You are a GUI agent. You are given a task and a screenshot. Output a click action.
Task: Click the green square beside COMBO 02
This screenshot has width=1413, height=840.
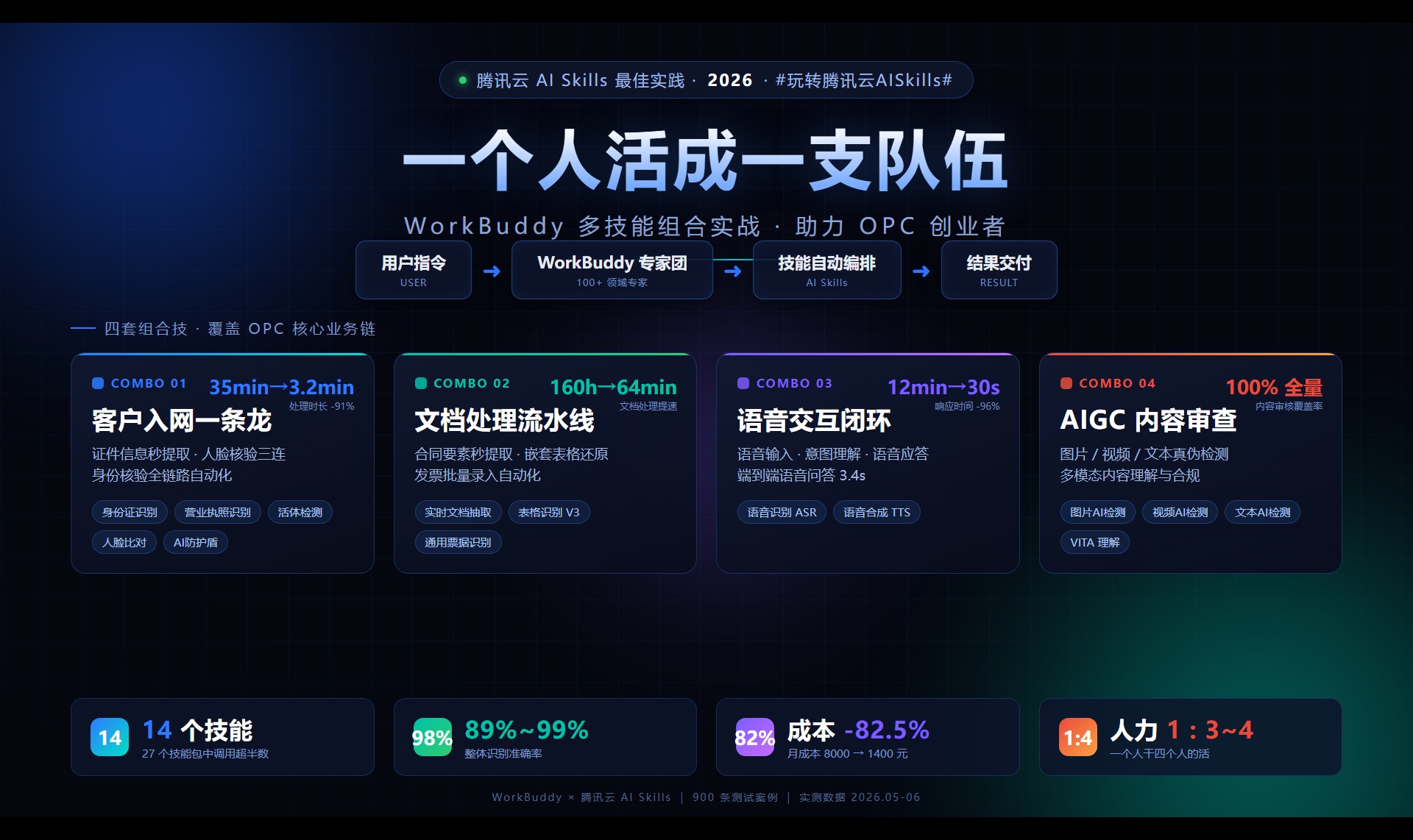click(x=421, y=383)
